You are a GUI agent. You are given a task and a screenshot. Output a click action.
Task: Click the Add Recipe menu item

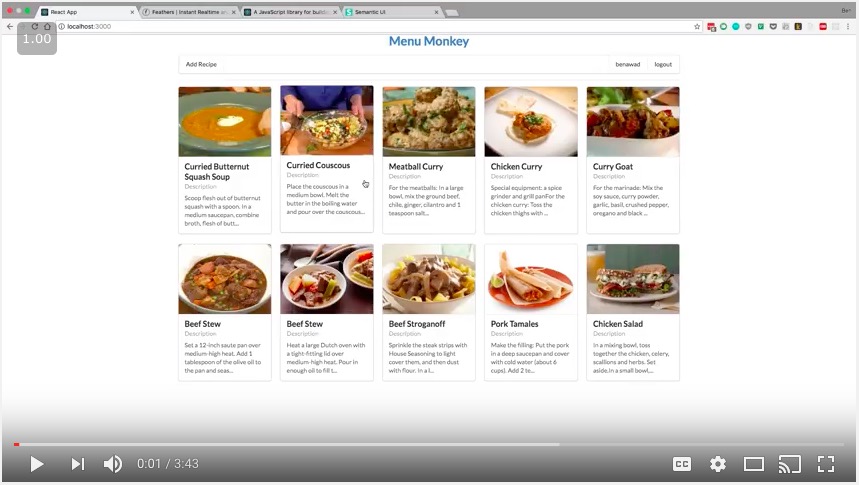point(201,64)
